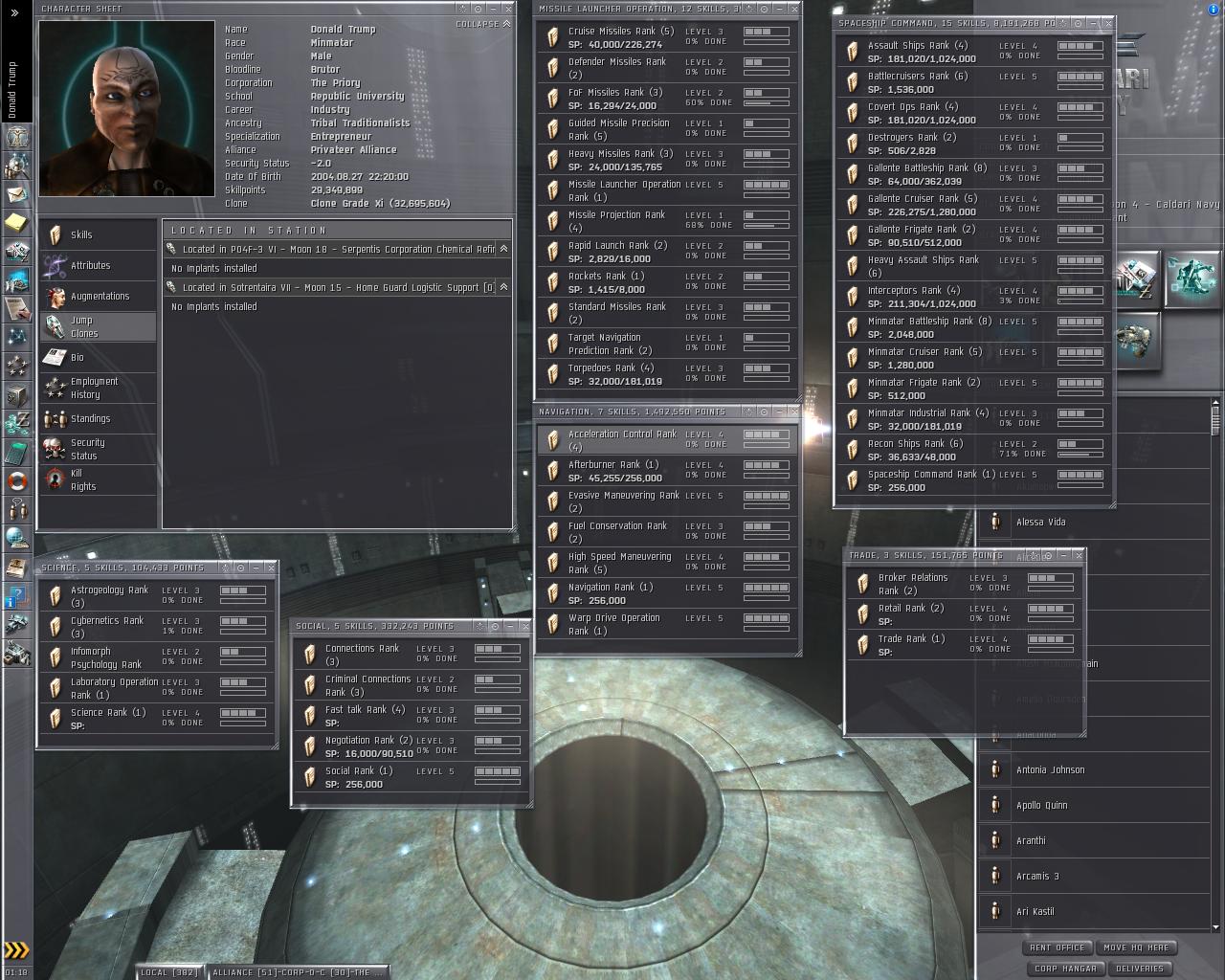Select guest "Antonia Johnson" in the list
1225x980 pixels.
click(x=1097, y=769)
